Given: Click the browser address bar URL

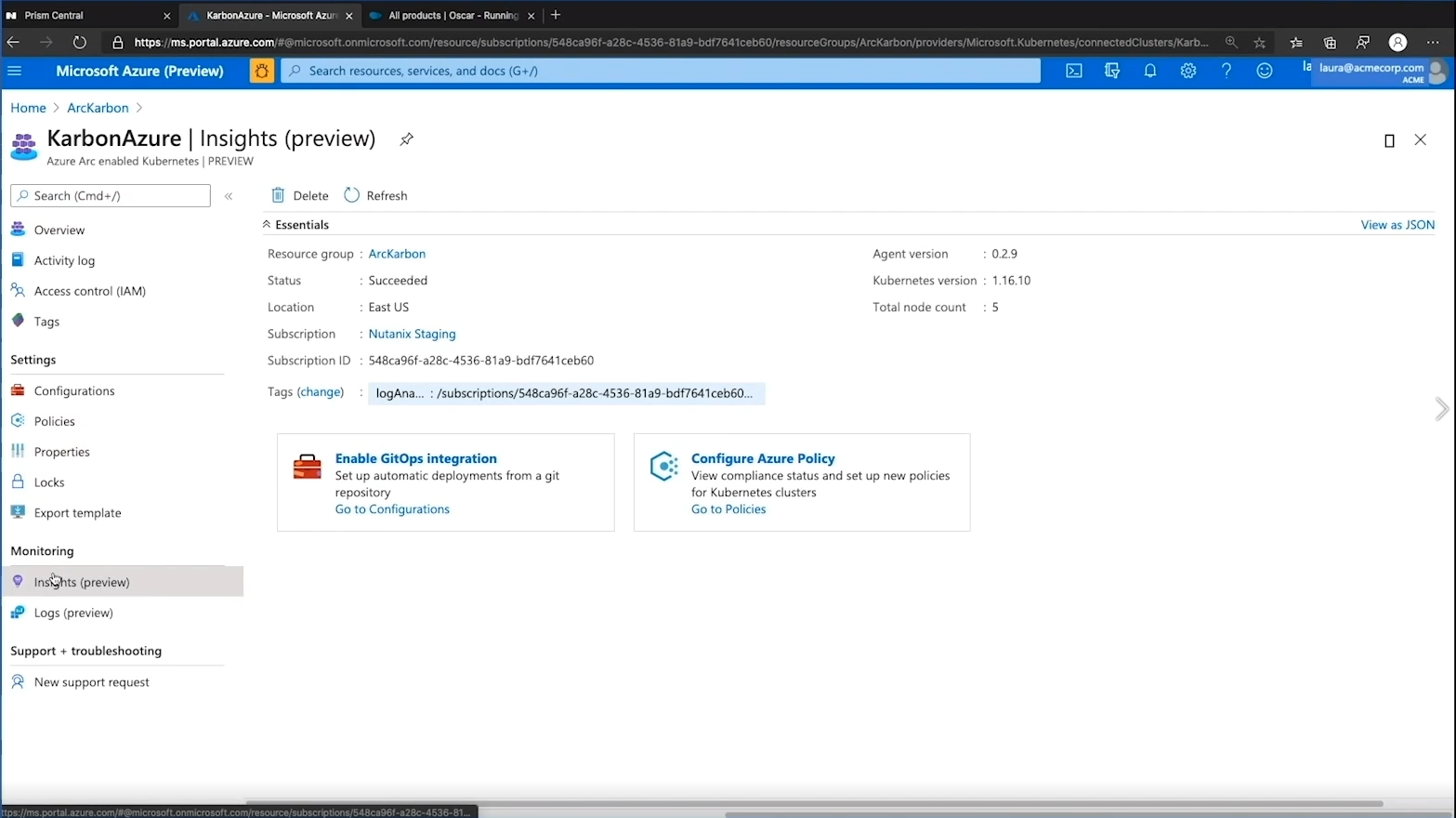Looking at the screenshot, I should pos(671,43).
